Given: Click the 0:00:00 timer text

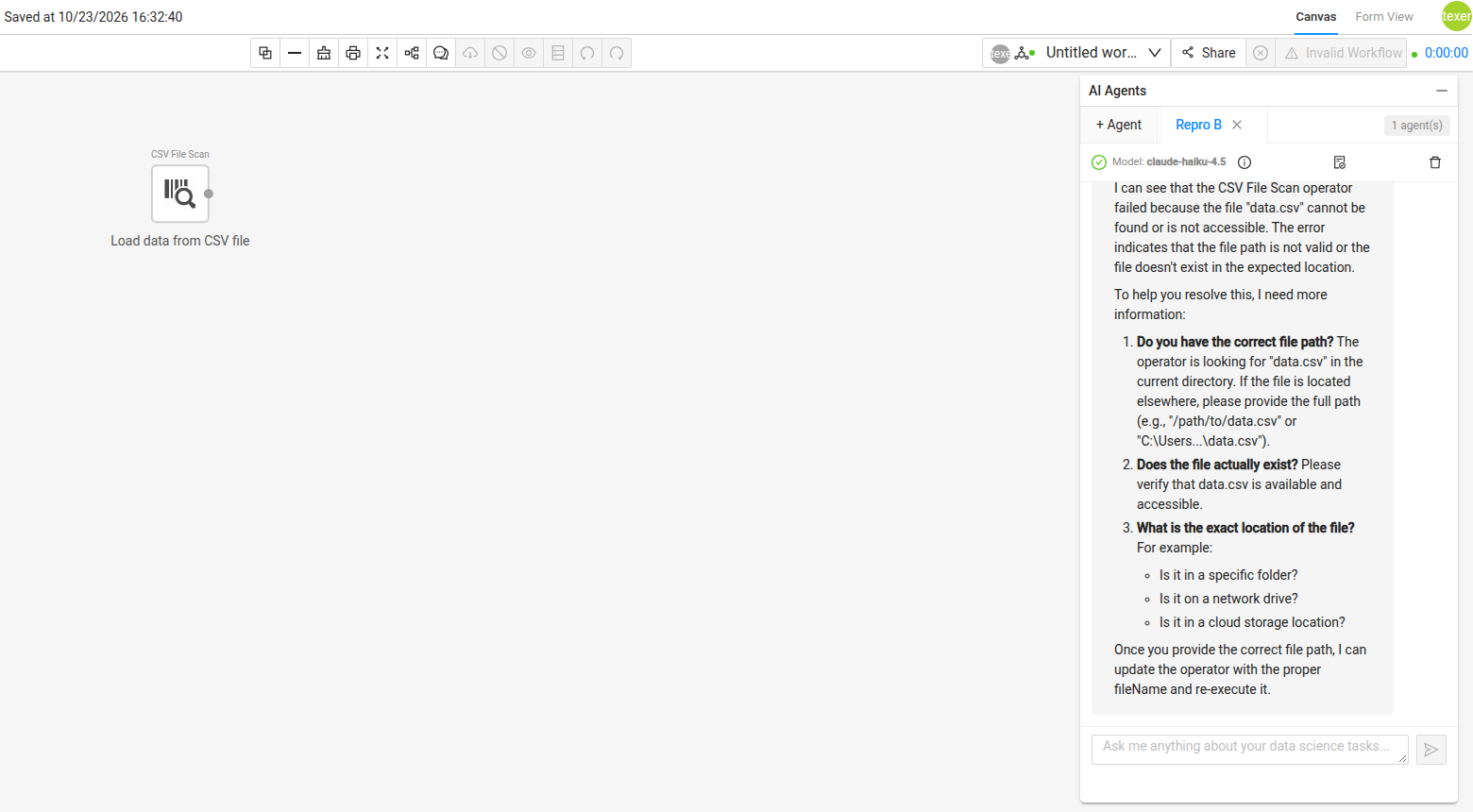Looking at the screenshot, I should 1447,53.
